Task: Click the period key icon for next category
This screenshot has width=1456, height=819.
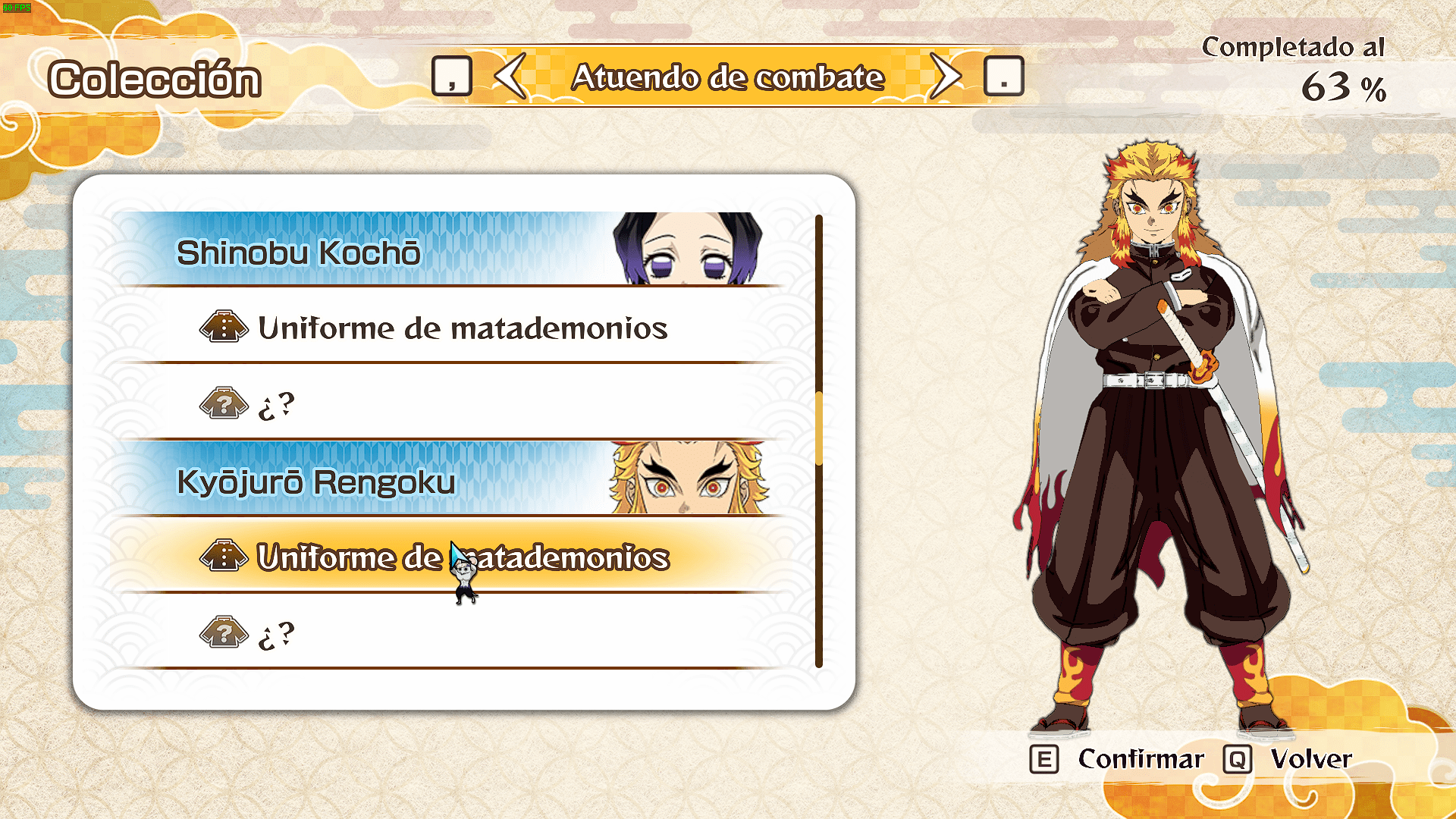Action: tap(1003, 76)
